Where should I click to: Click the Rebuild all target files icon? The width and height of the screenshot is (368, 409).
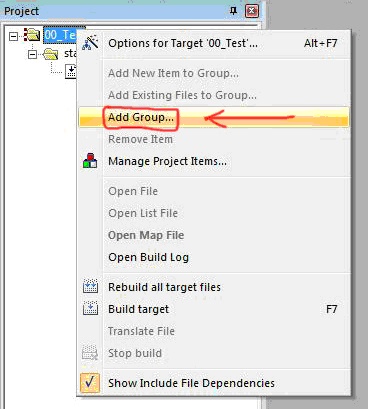90,287
